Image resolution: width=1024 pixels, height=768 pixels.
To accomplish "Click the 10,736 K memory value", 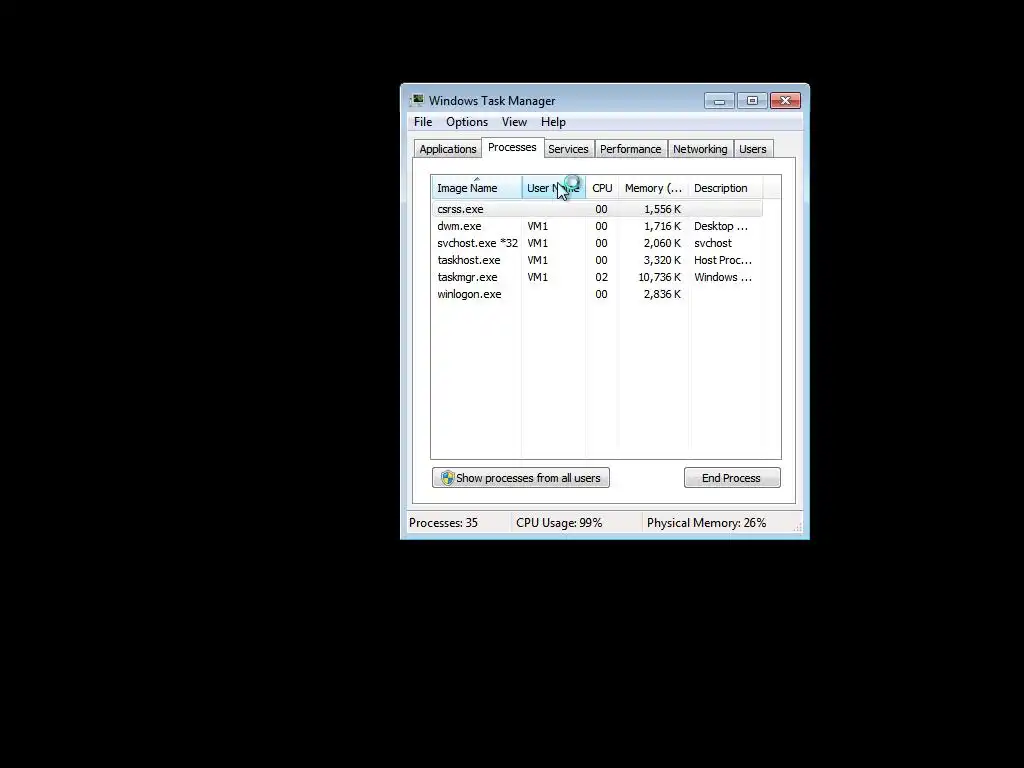I will [x=660, y=277].
